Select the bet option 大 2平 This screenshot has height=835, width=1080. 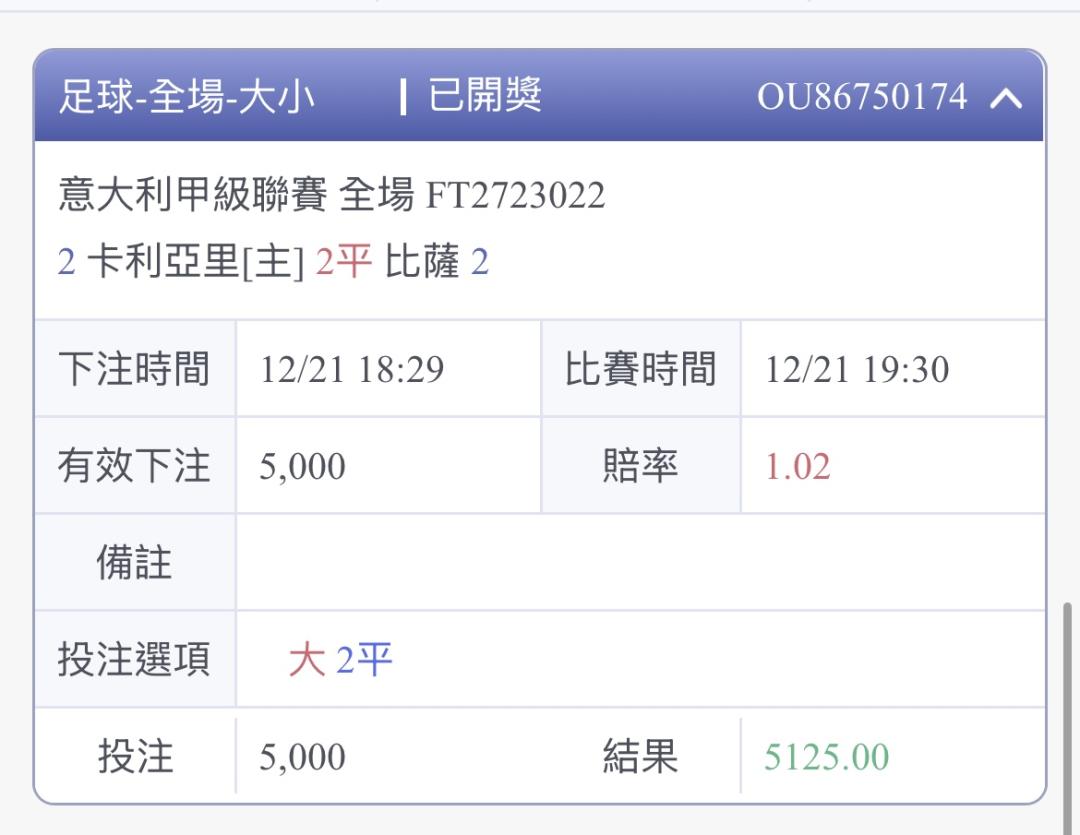click(x=340, y=660)
